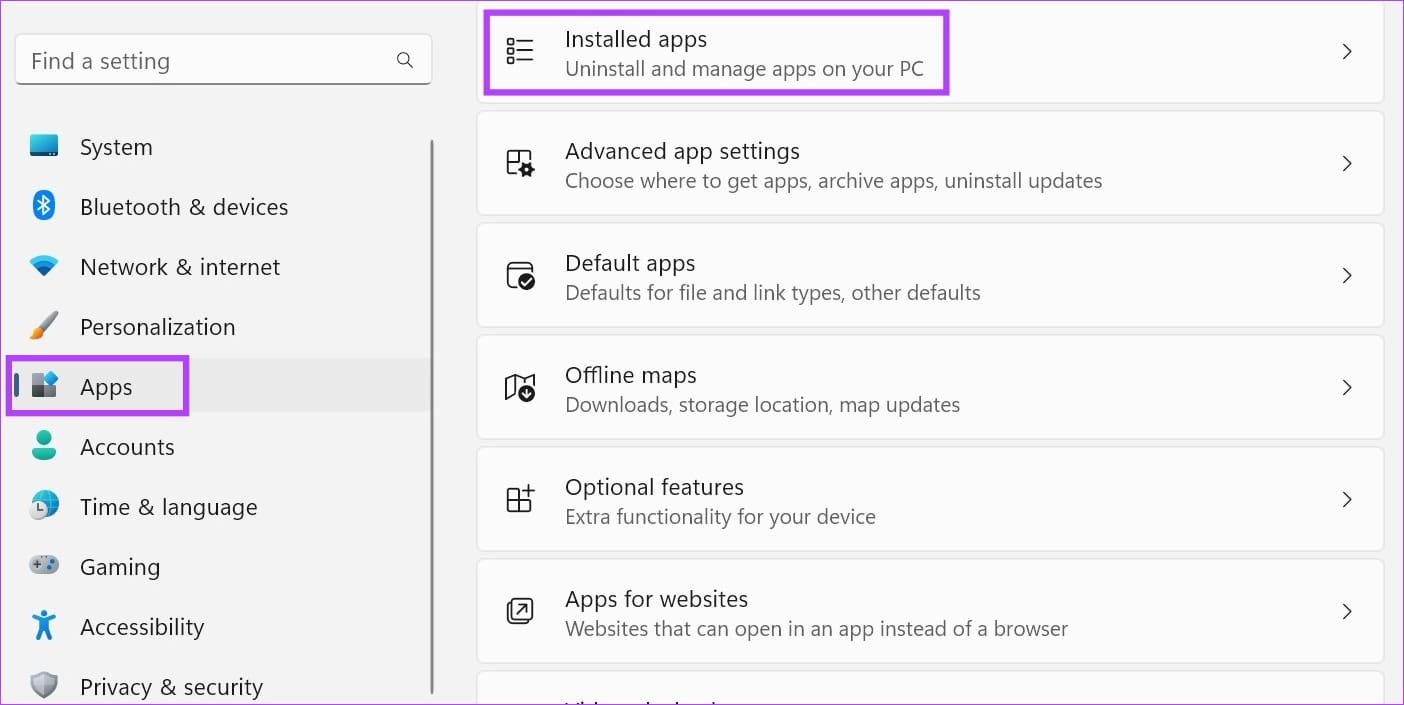Click the Wi-Fi network icon in sidebar

[x=44, y=266]
